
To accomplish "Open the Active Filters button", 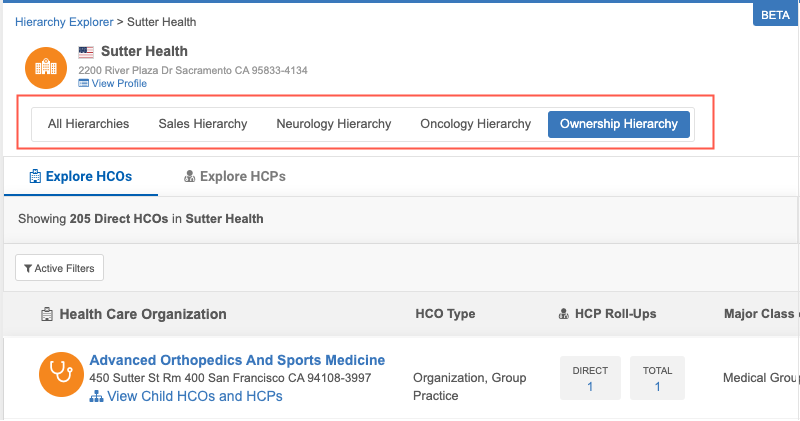I will point(60,268).
